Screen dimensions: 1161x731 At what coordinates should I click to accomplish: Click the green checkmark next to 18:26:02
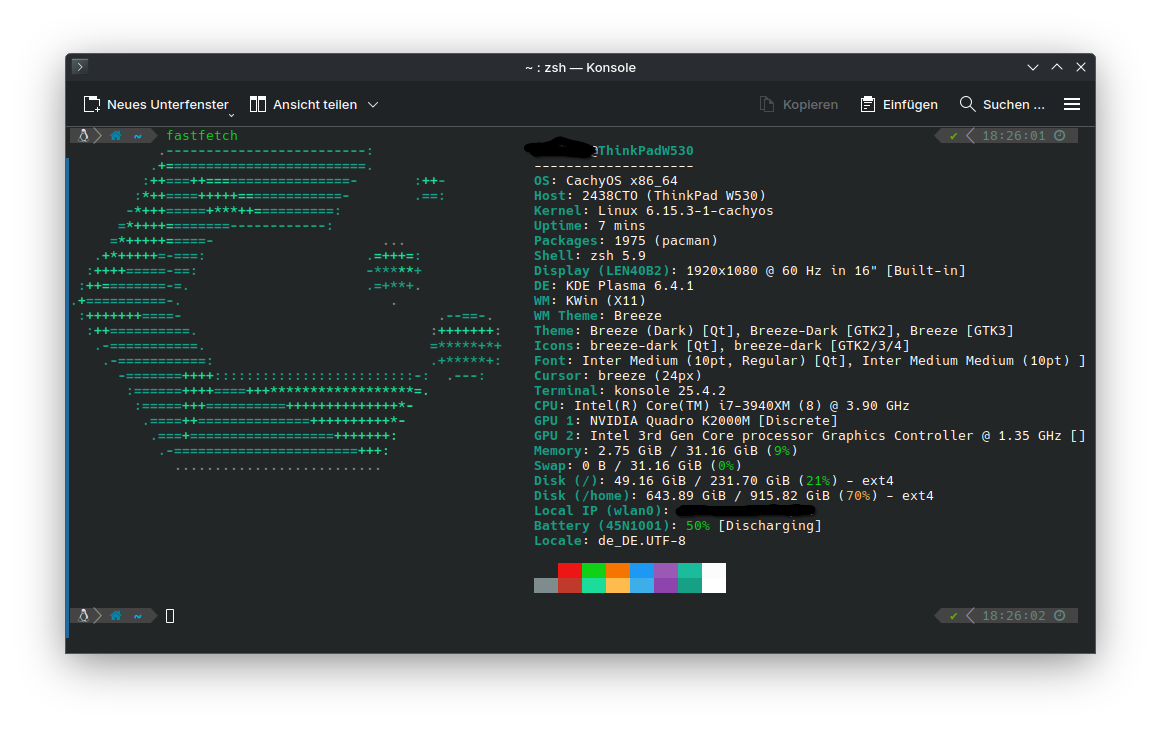point(954,615)
